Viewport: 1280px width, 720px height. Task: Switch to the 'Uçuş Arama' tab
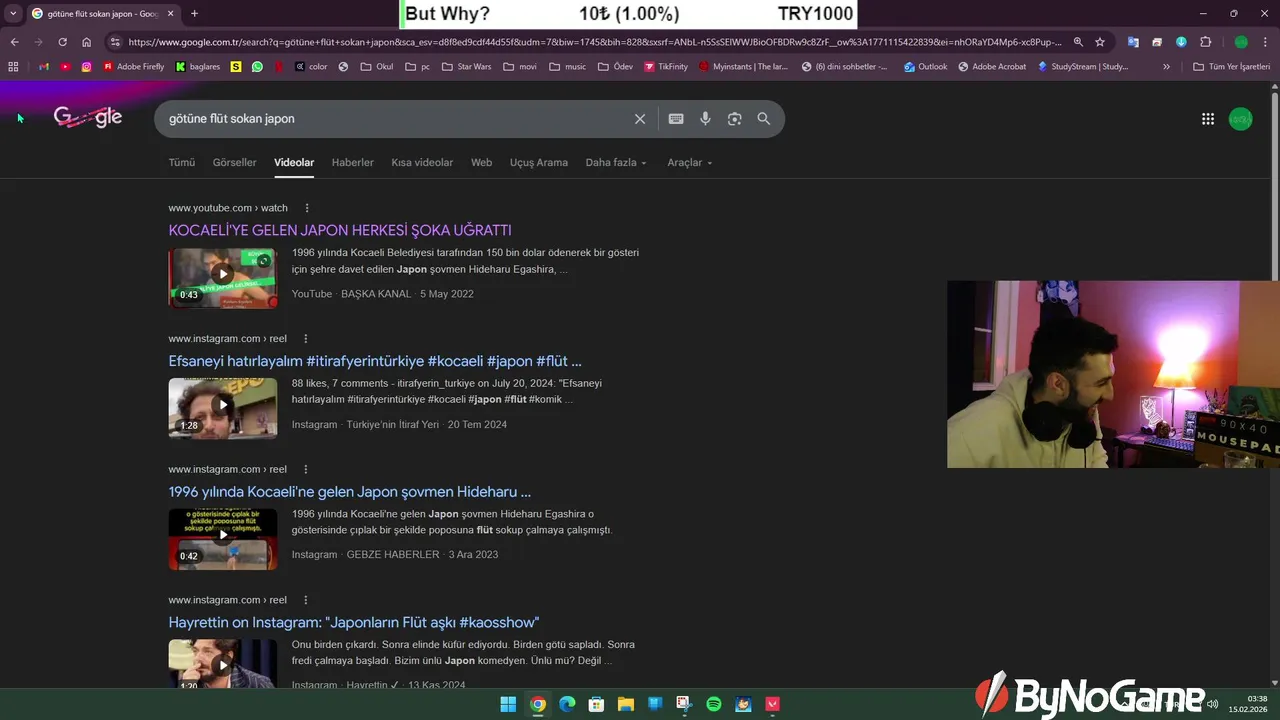pos(539,162)
